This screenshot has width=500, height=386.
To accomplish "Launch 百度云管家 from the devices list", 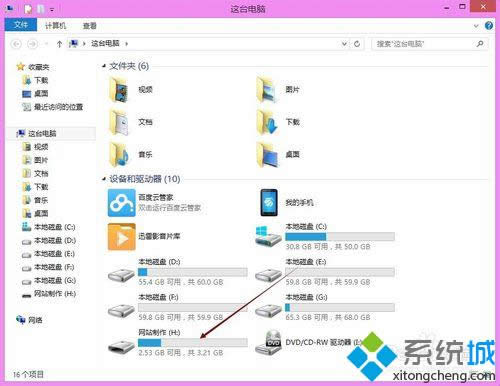I will click(155, 203).
